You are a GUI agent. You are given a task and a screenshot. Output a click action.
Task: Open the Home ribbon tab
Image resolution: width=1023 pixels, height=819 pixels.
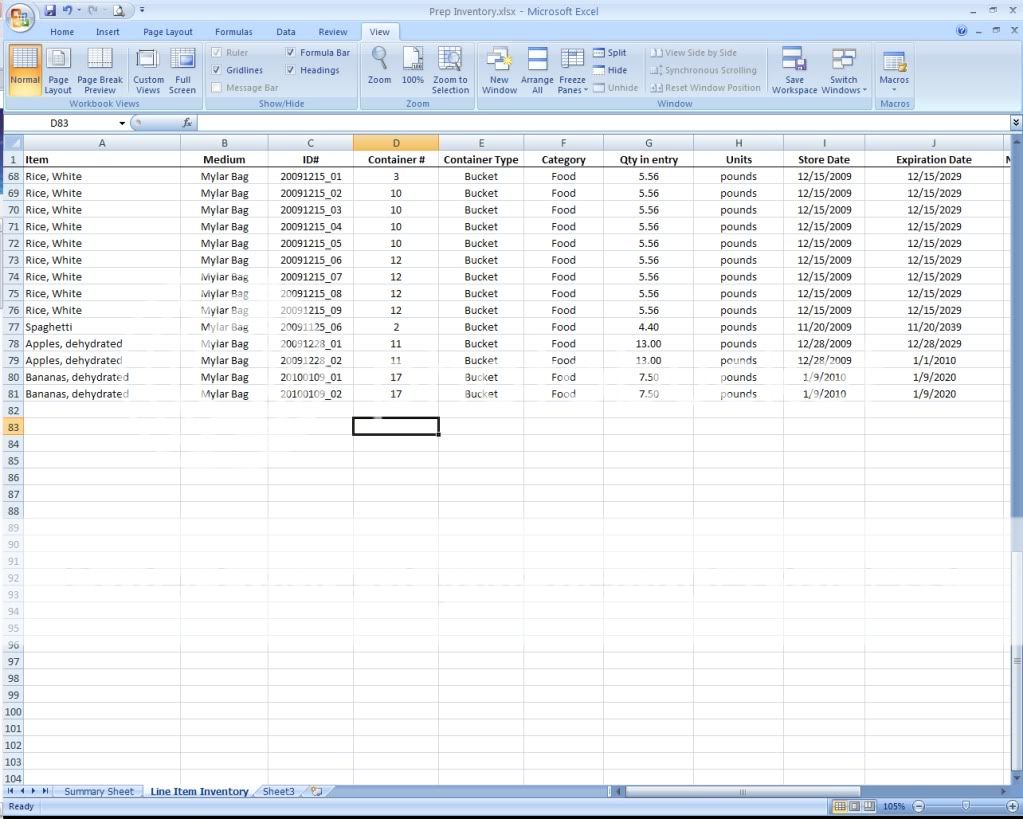tap(62, 31)
